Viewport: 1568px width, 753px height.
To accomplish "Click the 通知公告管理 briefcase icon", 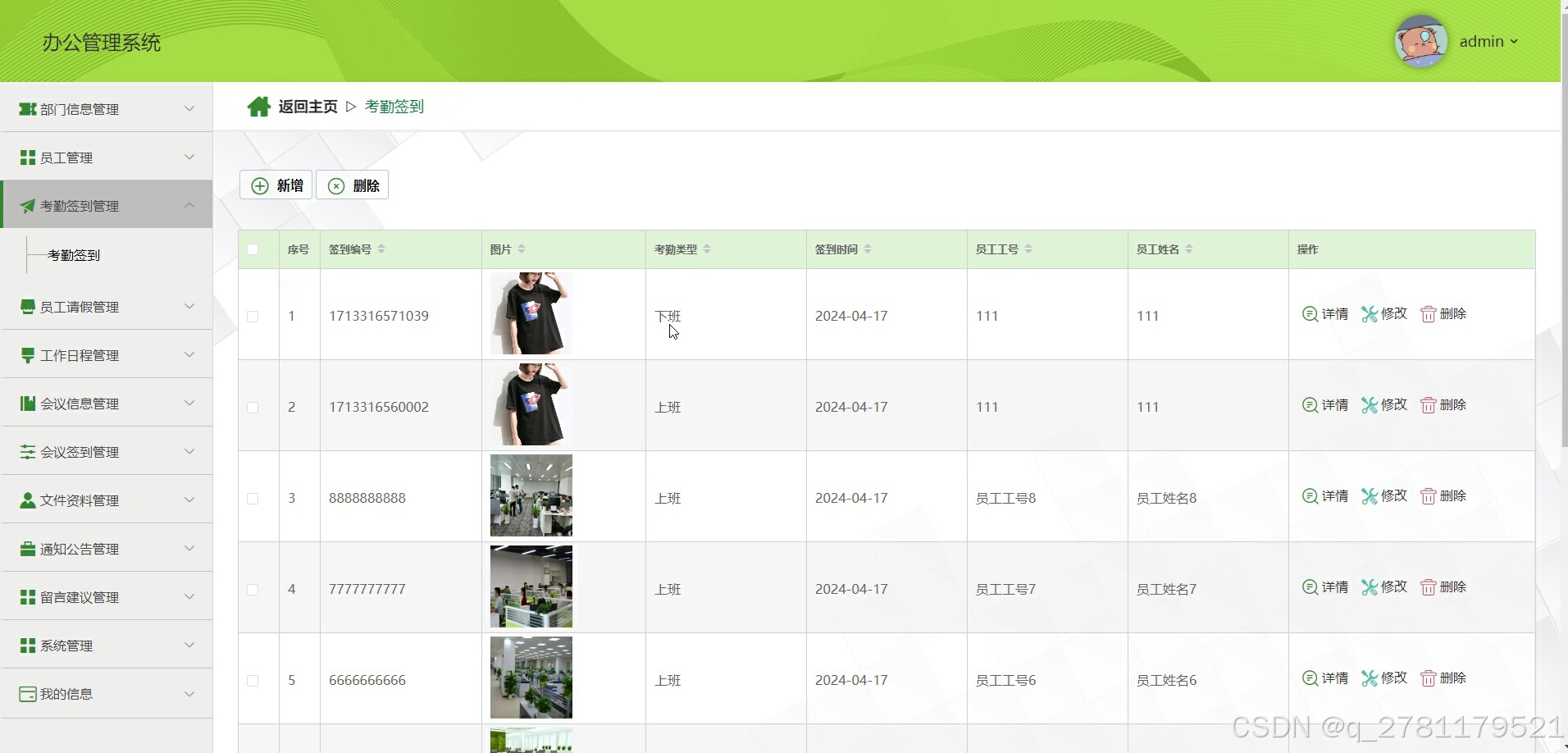I will [x=28, y=549].
